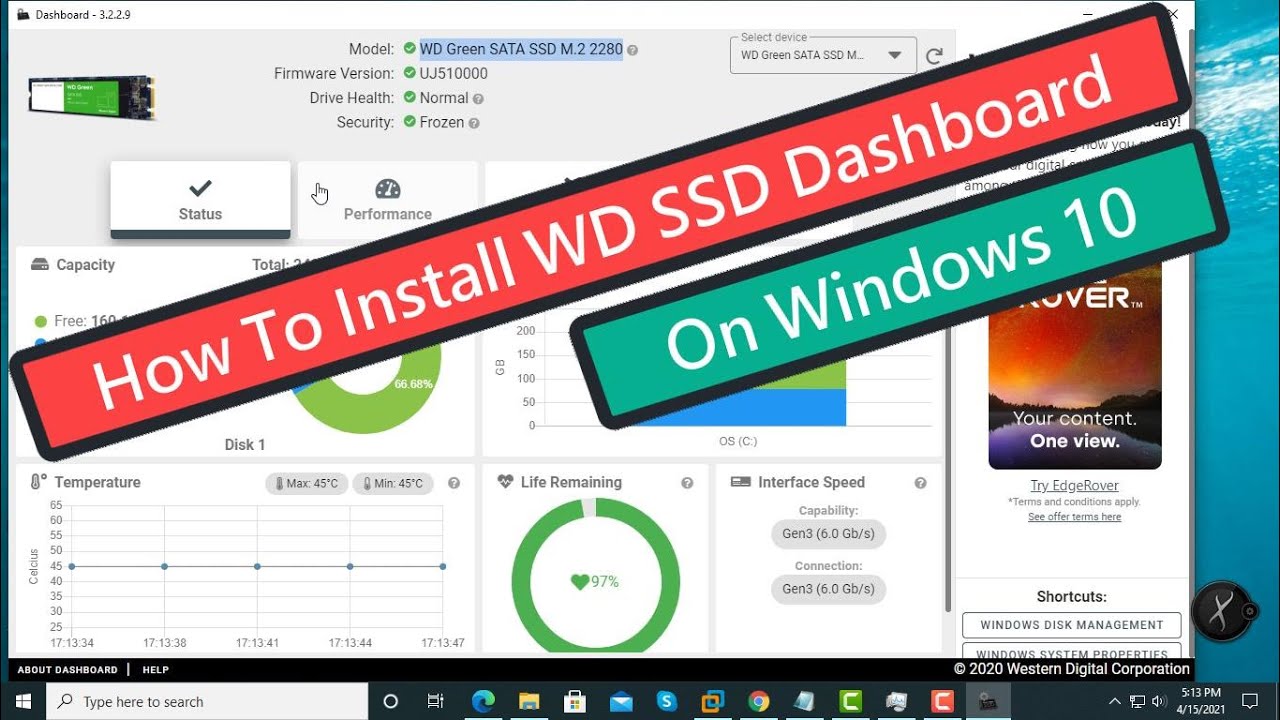Open Task View on the taskbar
This screenshot has height=720, width=1280.
pos(435,701)
